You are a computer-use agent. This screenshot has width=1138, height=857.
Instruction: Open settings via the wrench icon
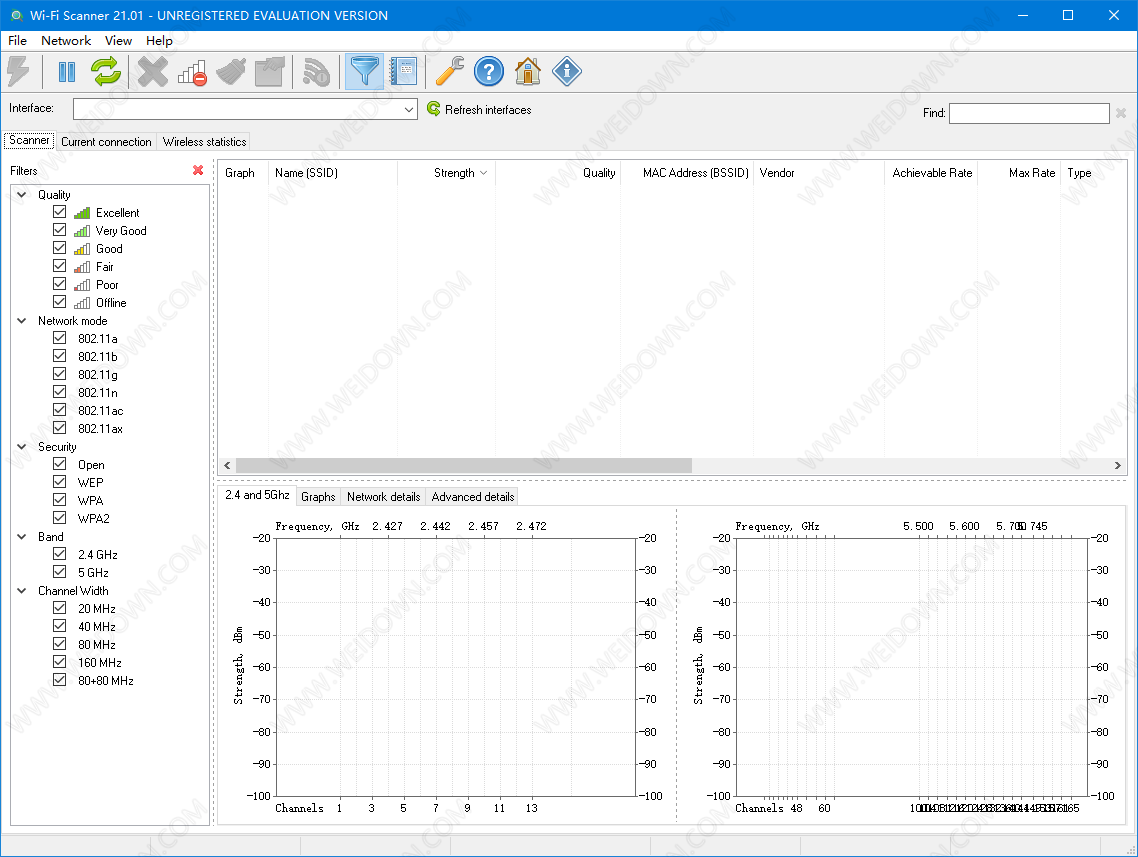(449, 71)
